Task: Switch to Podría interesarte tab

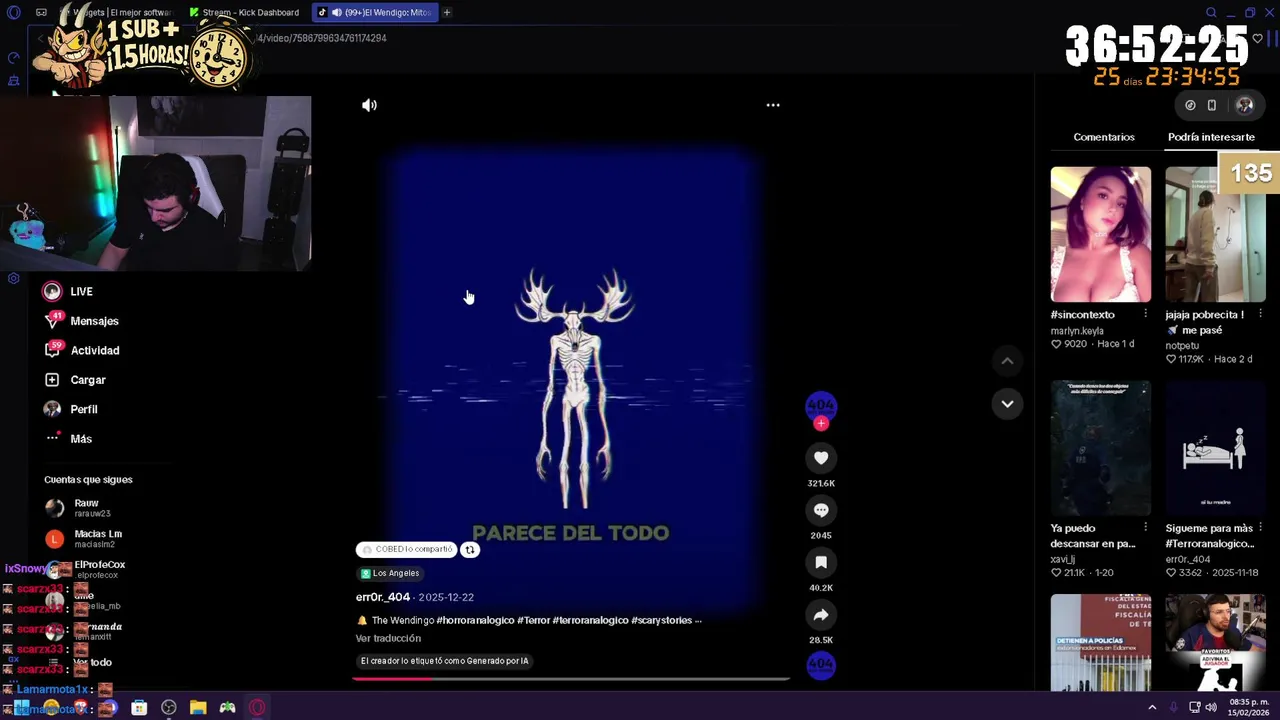Action: pyautogui.click(x=1211, y=137)
